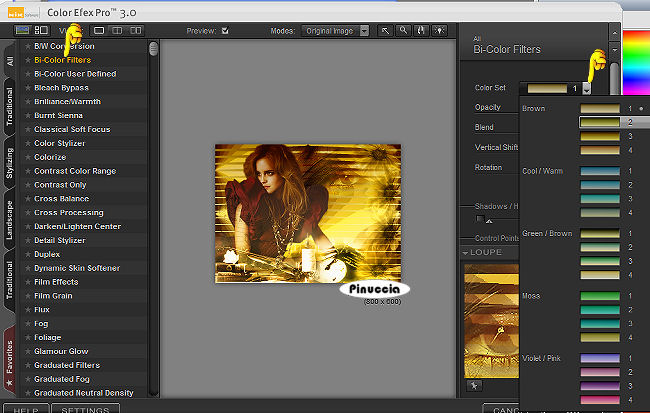
Task: Favorite star for Film Grain
Action: click(28, 296)
